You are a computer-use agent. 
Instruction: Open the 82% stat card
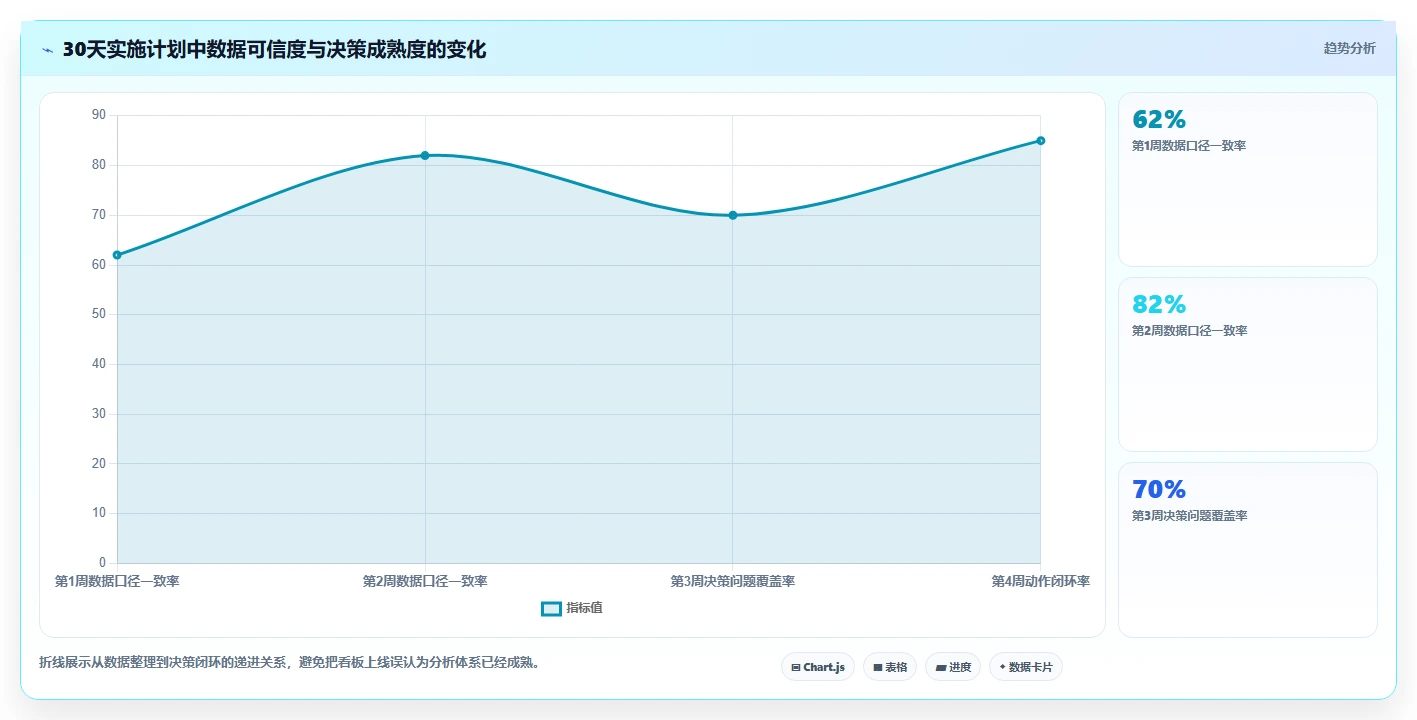[x=1248, y=364]
